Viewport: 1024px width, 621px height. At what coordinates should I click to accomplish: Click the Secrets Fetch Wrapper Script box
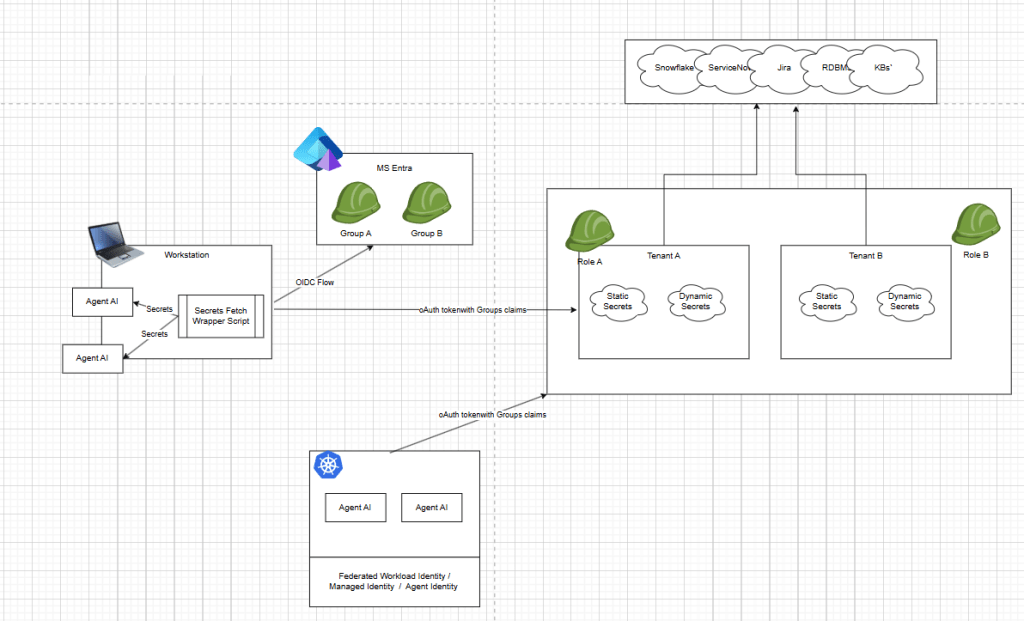pos(220,316)
